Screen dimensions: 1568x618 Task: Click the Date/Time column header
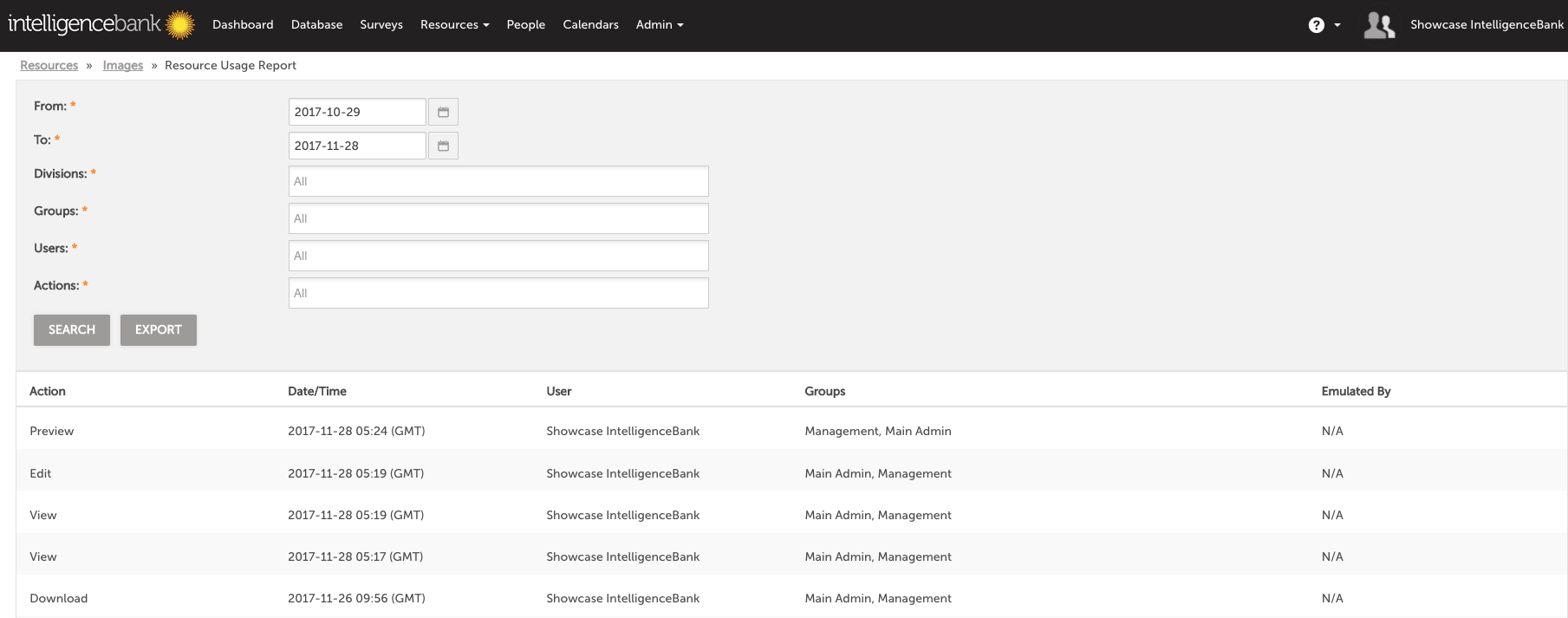point(317,391)
